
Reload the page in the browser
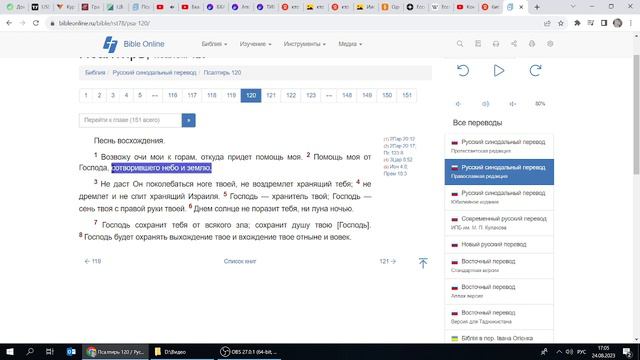pos(36,23)
